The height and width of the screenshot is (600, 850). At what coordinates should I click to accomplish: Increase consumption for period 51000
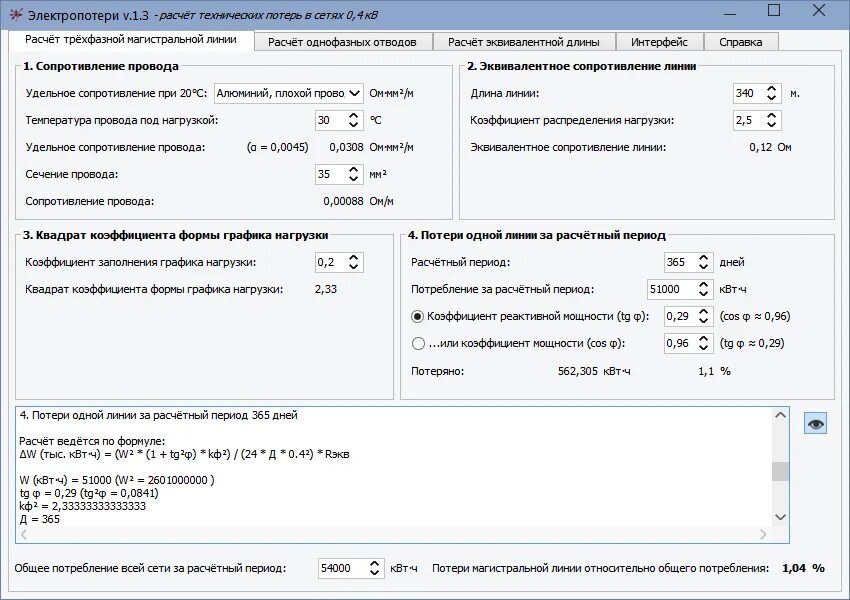[x=703, y=285]
